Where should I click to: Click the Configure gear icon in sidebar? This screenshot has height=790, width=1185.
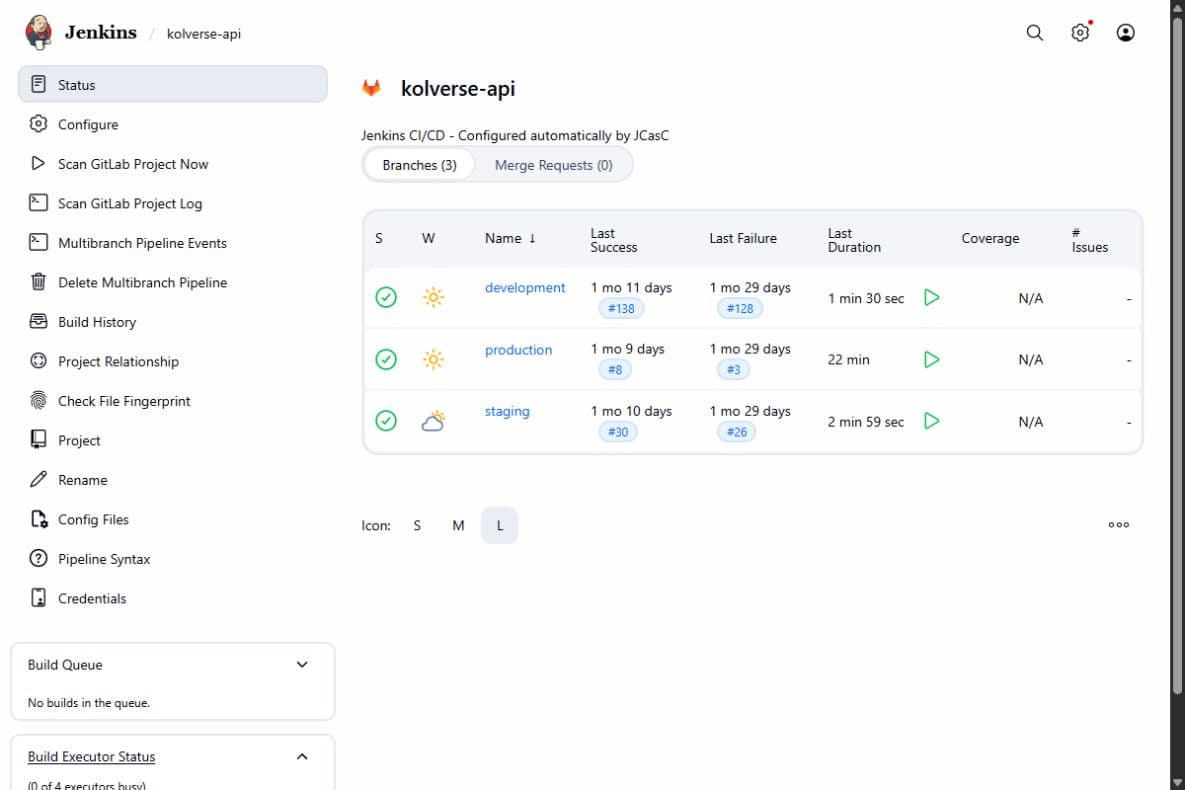tap(39, 123)
